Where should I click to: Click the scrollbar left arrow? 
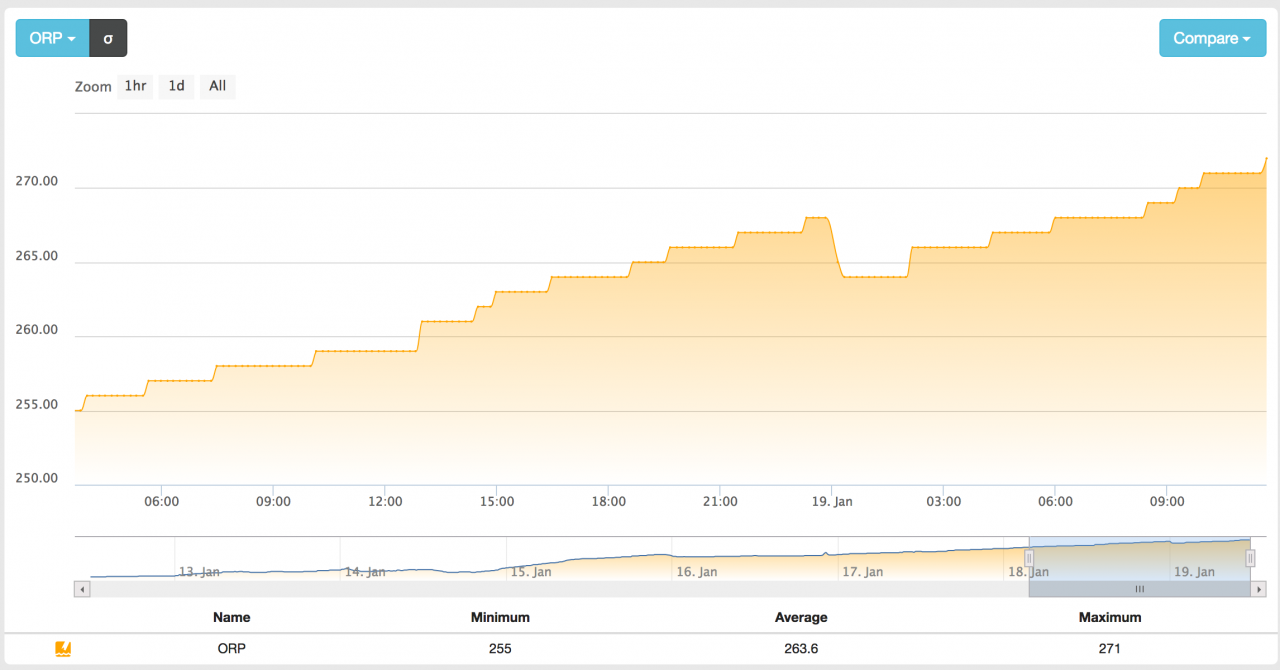(82, 590)
